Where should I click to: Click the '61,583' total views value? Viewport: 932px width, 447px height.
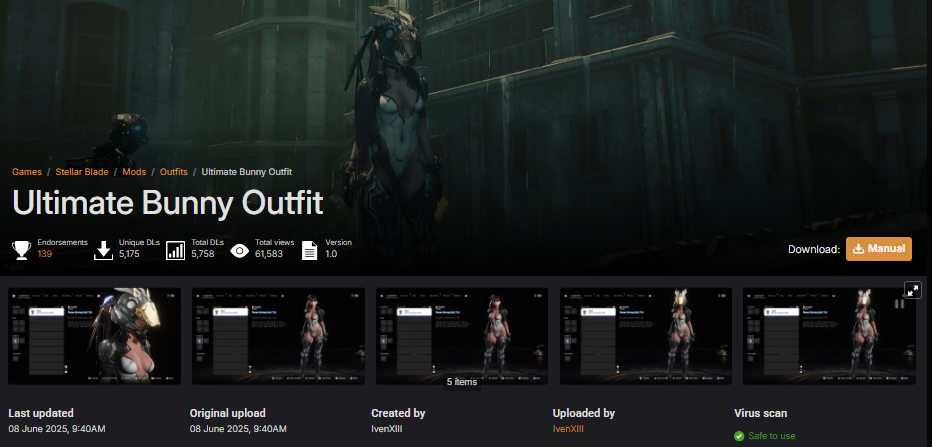(269, 254)
